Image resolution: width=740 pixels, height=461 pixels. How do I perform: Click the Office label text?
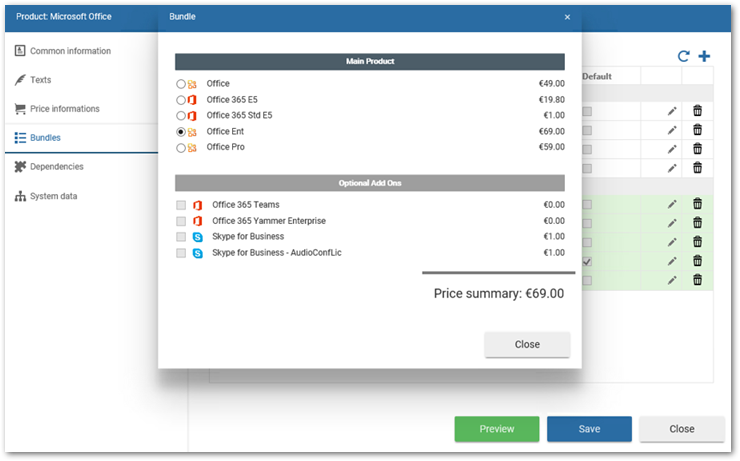(x=218, y=84)
